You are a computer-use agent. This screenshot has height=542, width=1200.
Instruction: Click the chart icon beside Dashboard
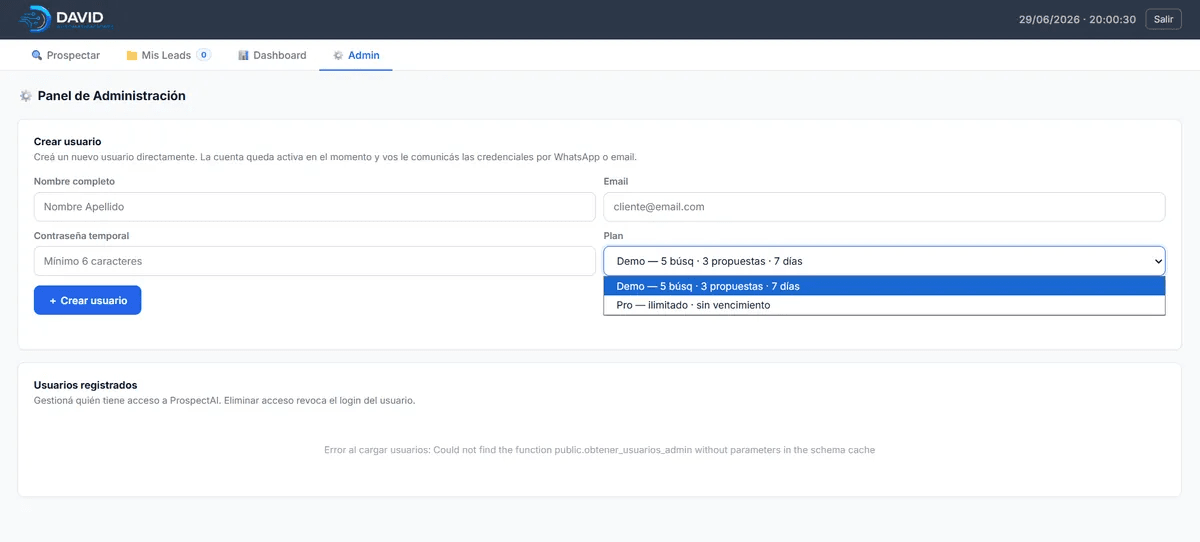(243, 56)
